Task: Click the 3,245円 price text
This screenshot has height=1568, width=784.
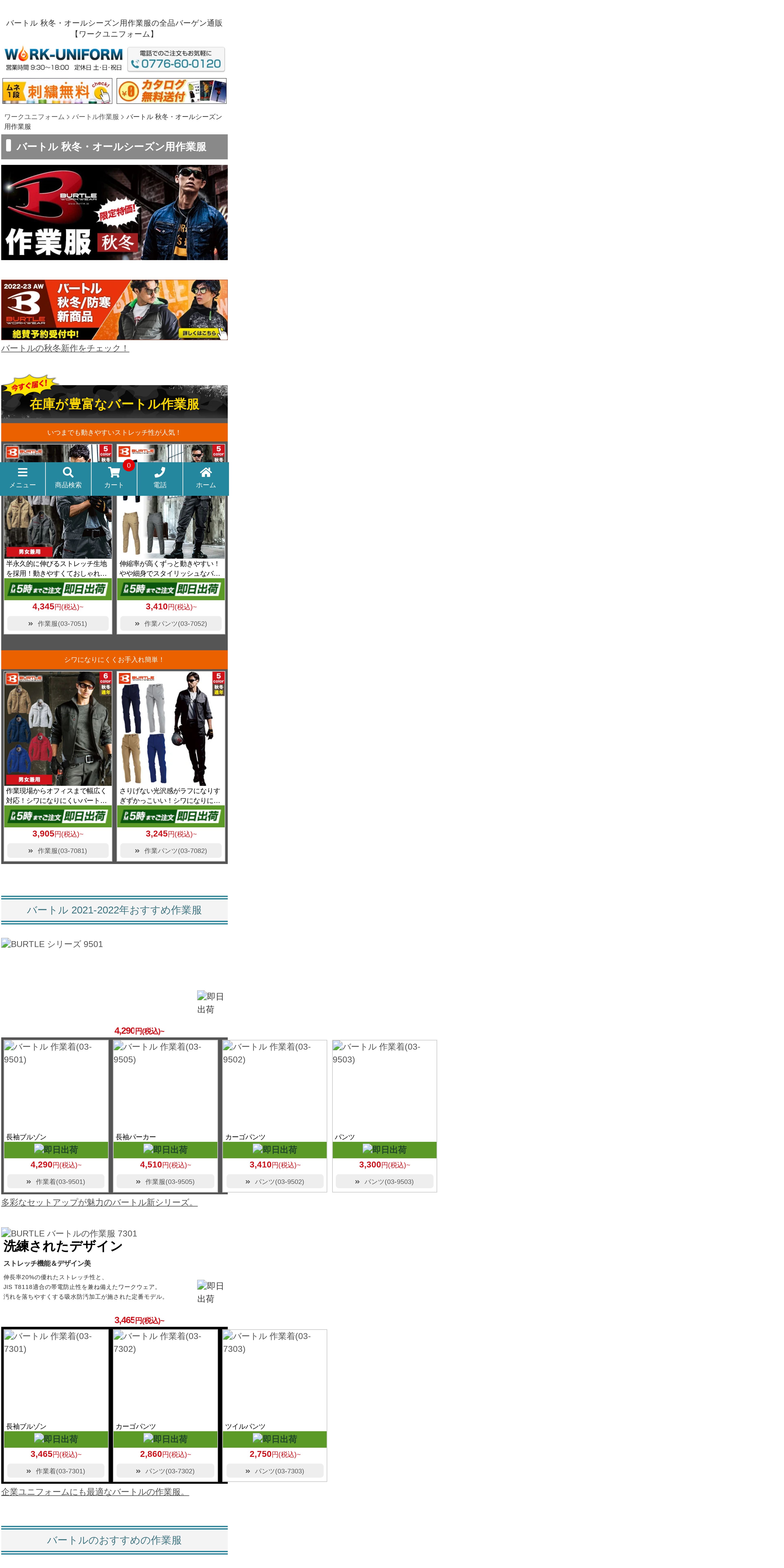Action: [171, 834]
